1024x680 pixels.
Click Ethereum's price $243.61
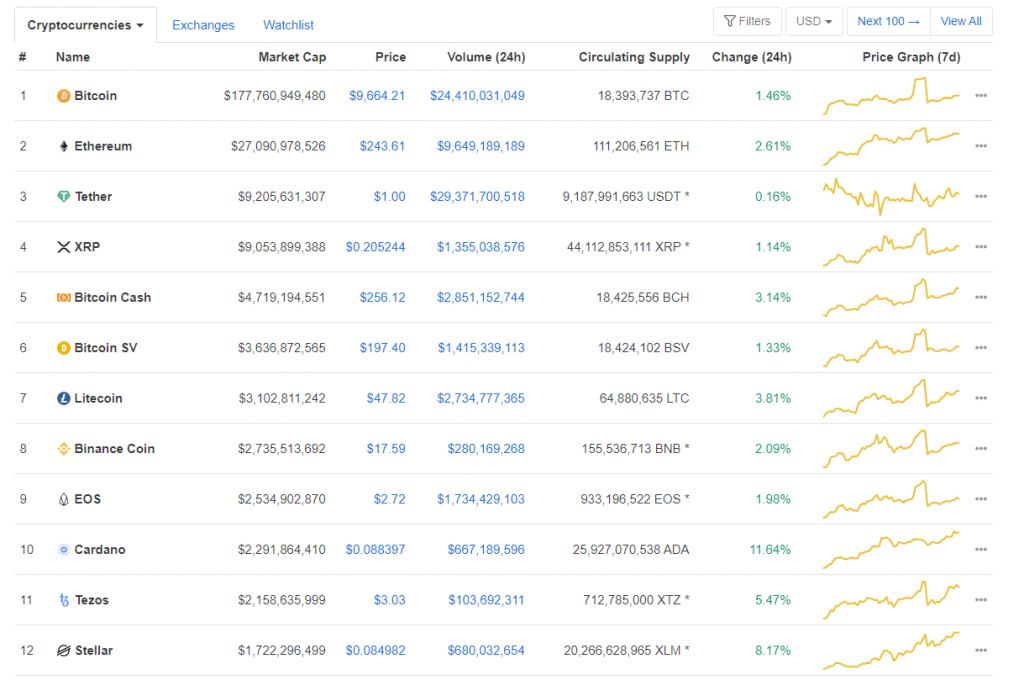click(382, 146)
